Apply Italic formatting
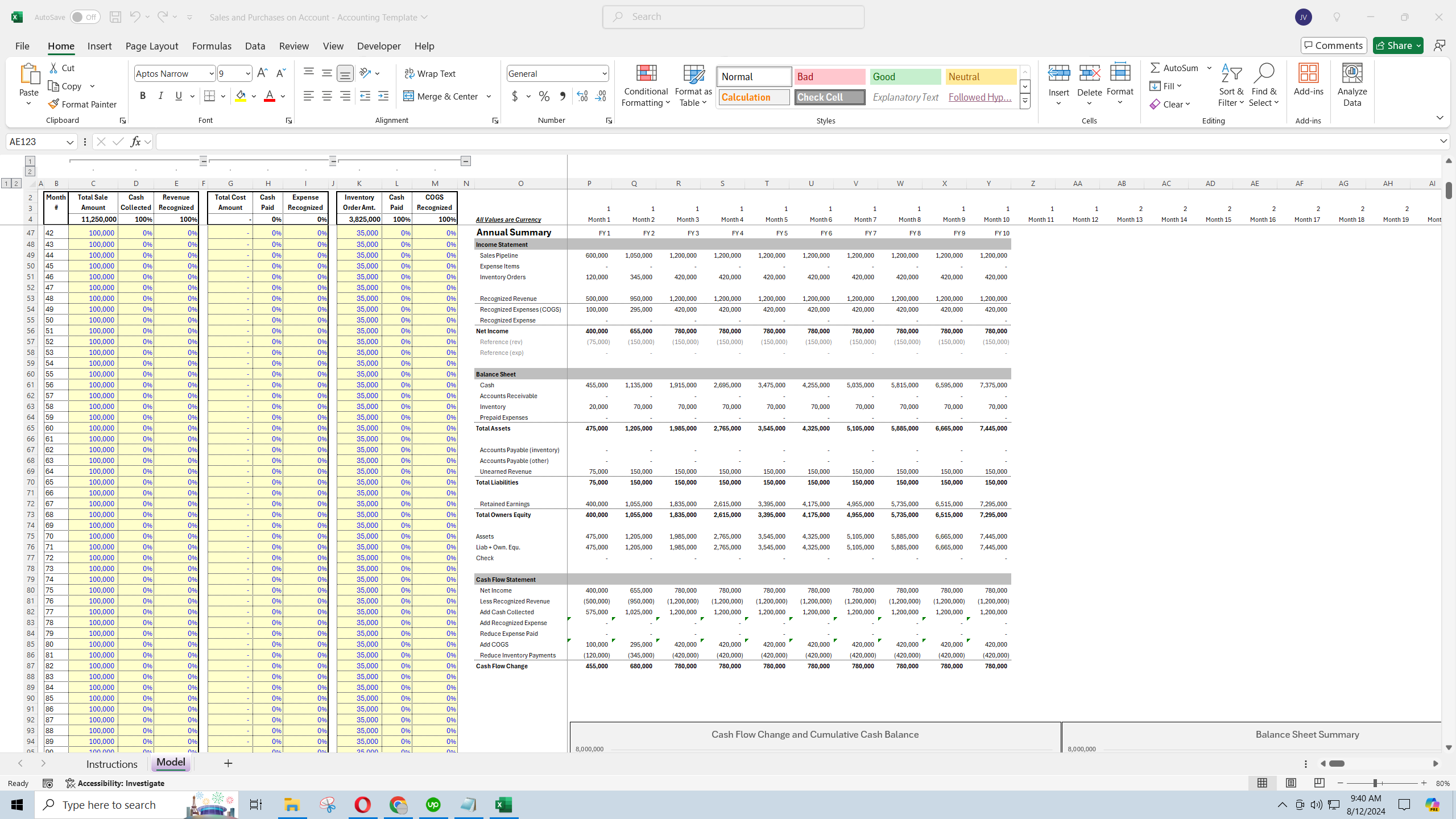Viewport: 1456px width, 819px height. pyautogui.click(x=160, y=96)
